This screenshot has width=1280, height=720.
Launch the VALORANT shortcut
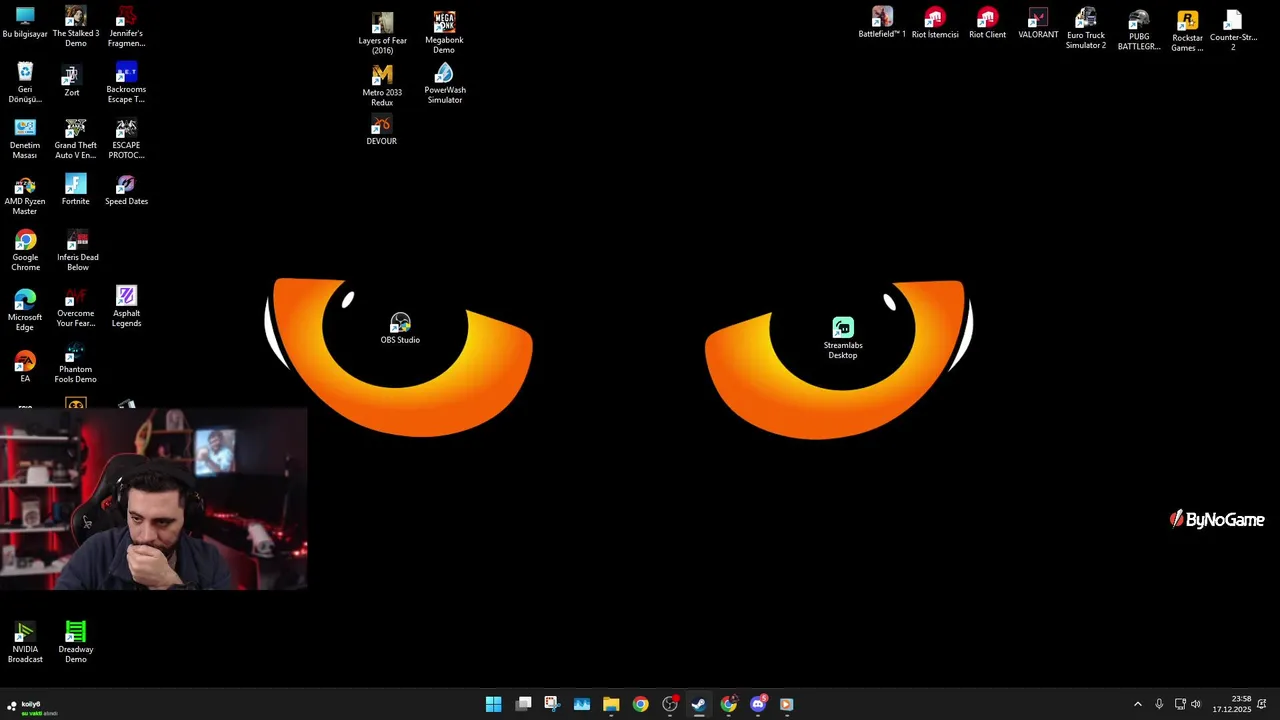point(1038,23)
